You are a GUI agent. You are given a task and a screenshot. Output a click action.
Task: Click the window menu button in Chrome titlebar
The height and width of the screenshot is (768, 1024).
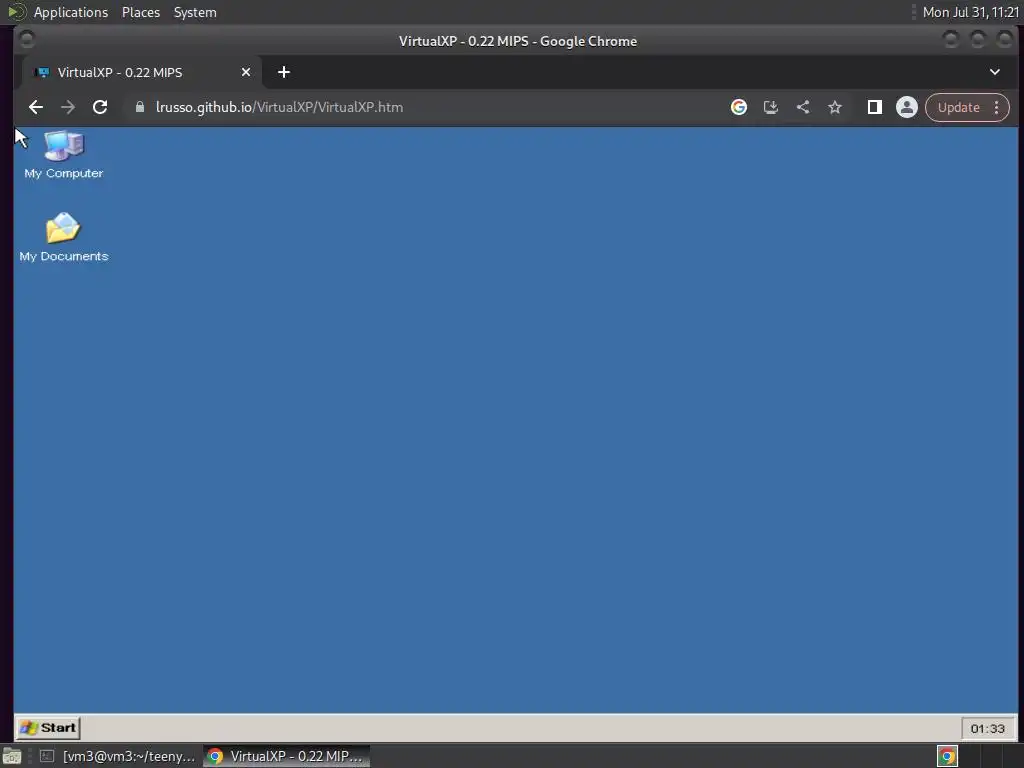click(27, 40)
